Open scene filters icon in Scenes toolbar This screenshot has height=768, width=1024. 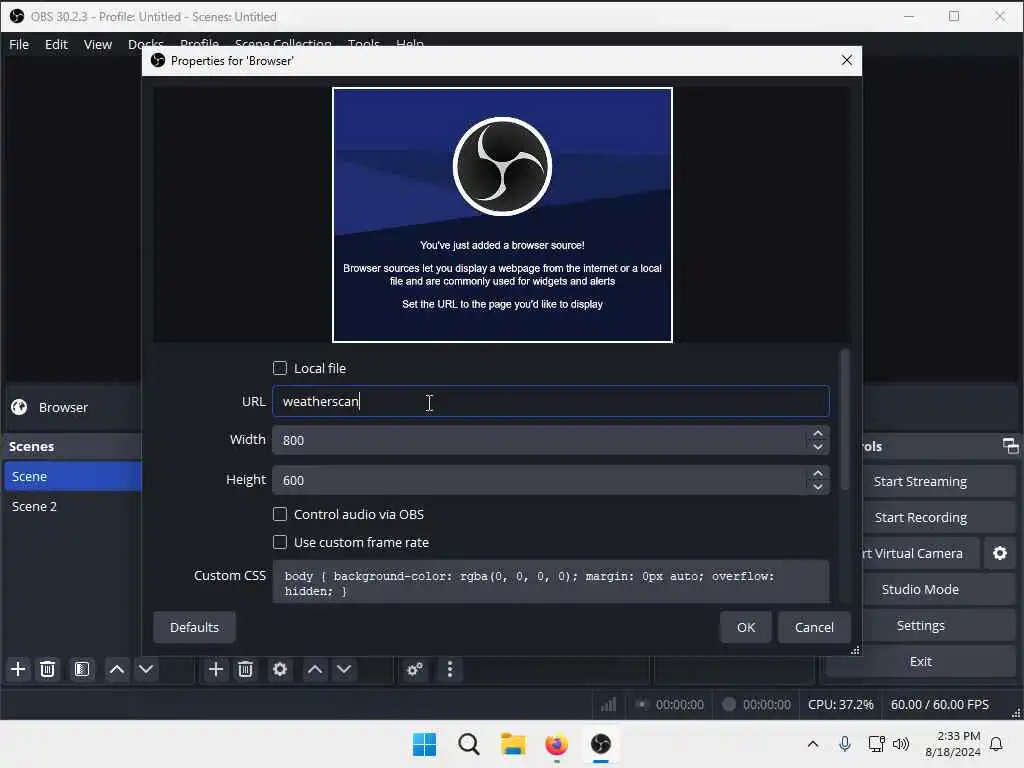tap(82, 669)
